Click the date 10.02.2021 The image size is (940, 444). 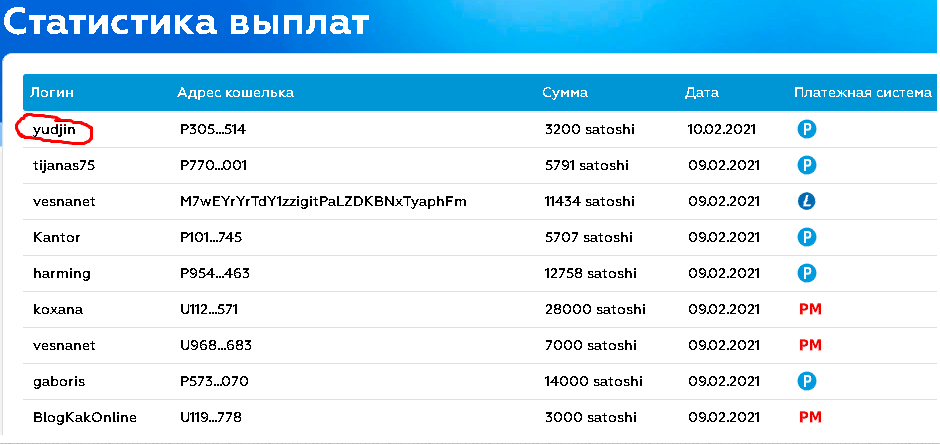(722, 129)
